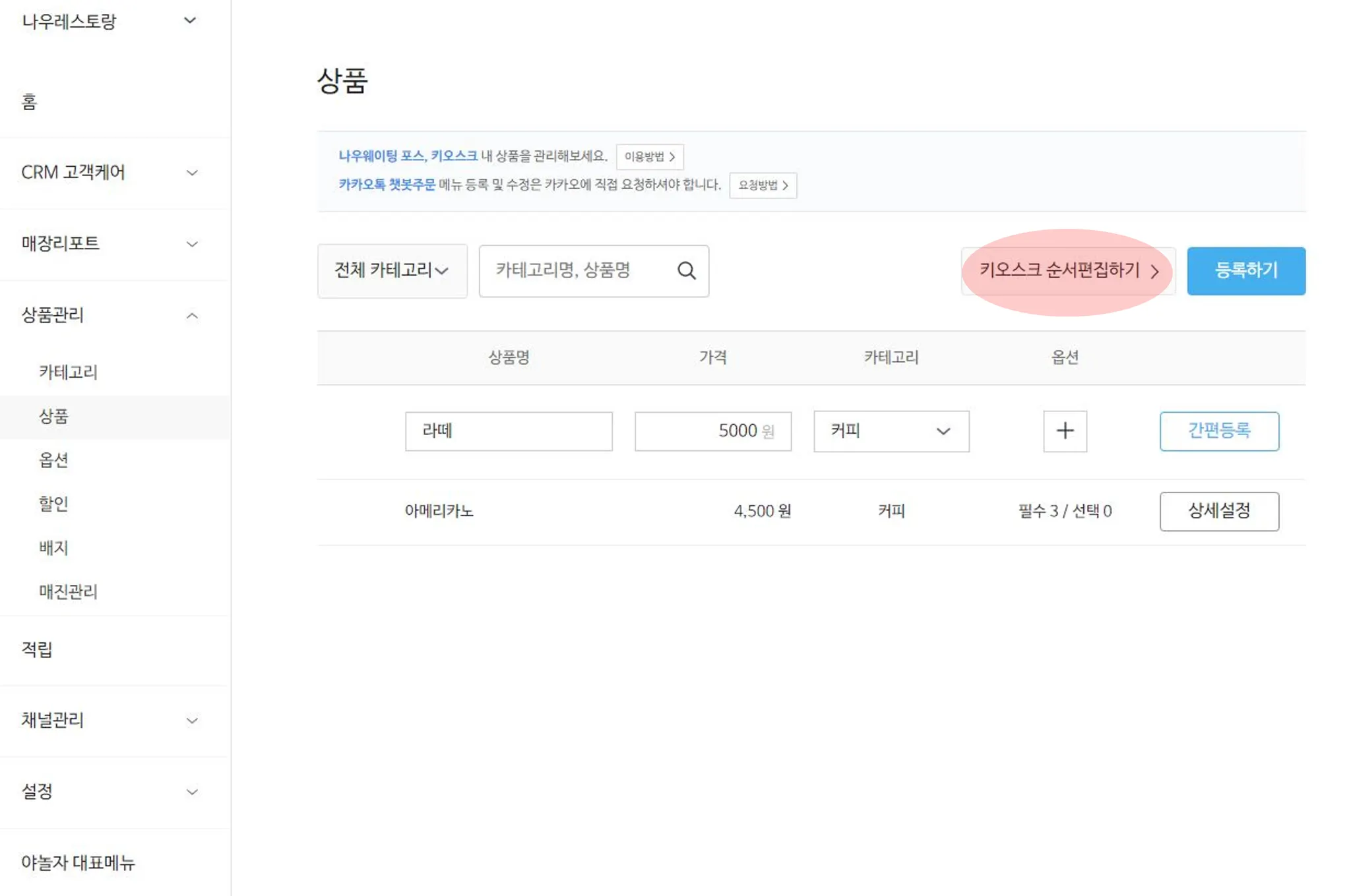1351x896 pixels.
Task: Click the search magnifier icon
Action: tap(686, 271)
